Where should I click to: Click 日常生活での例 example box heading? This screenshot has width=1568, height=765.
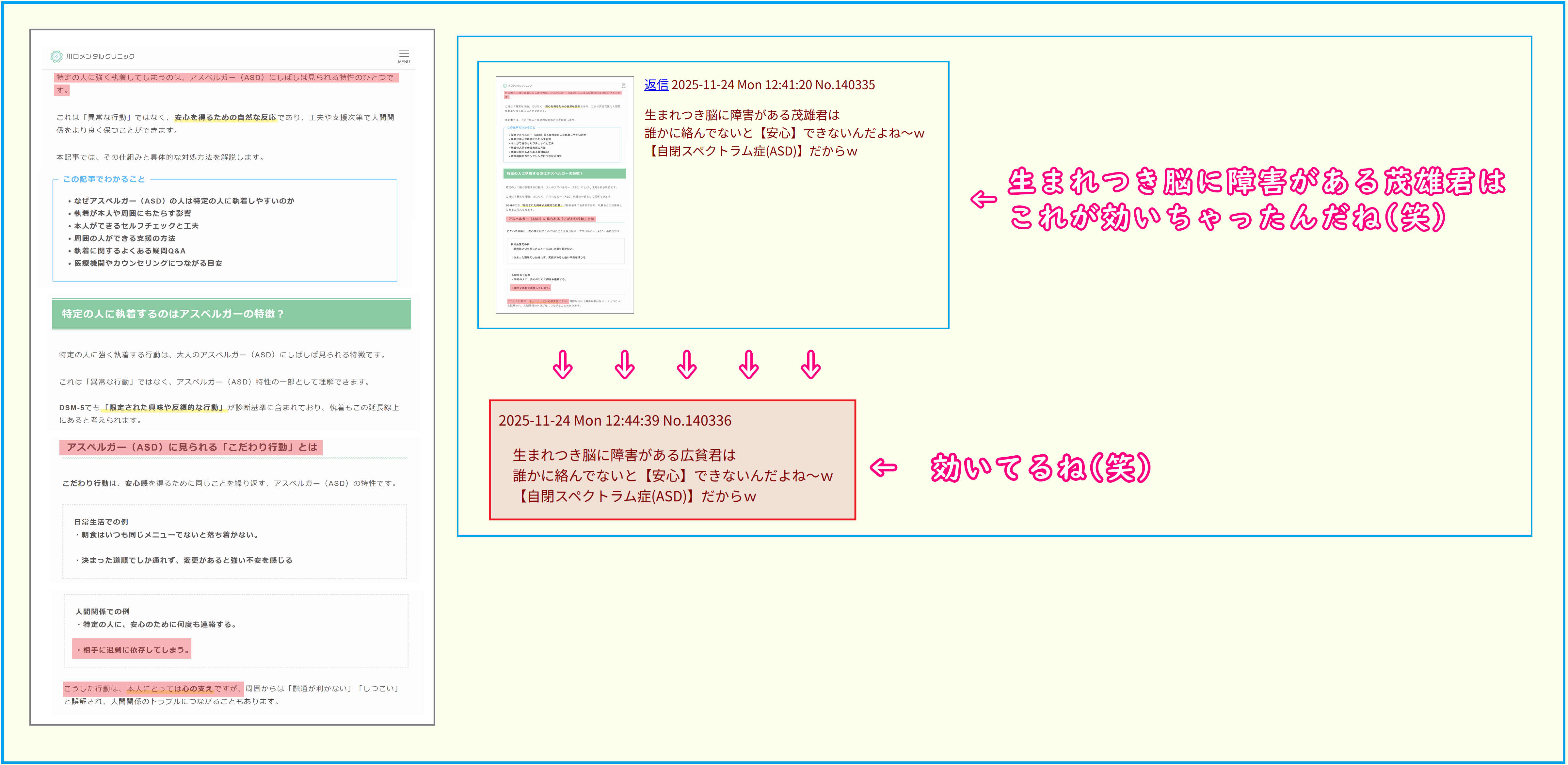point(101,521)
